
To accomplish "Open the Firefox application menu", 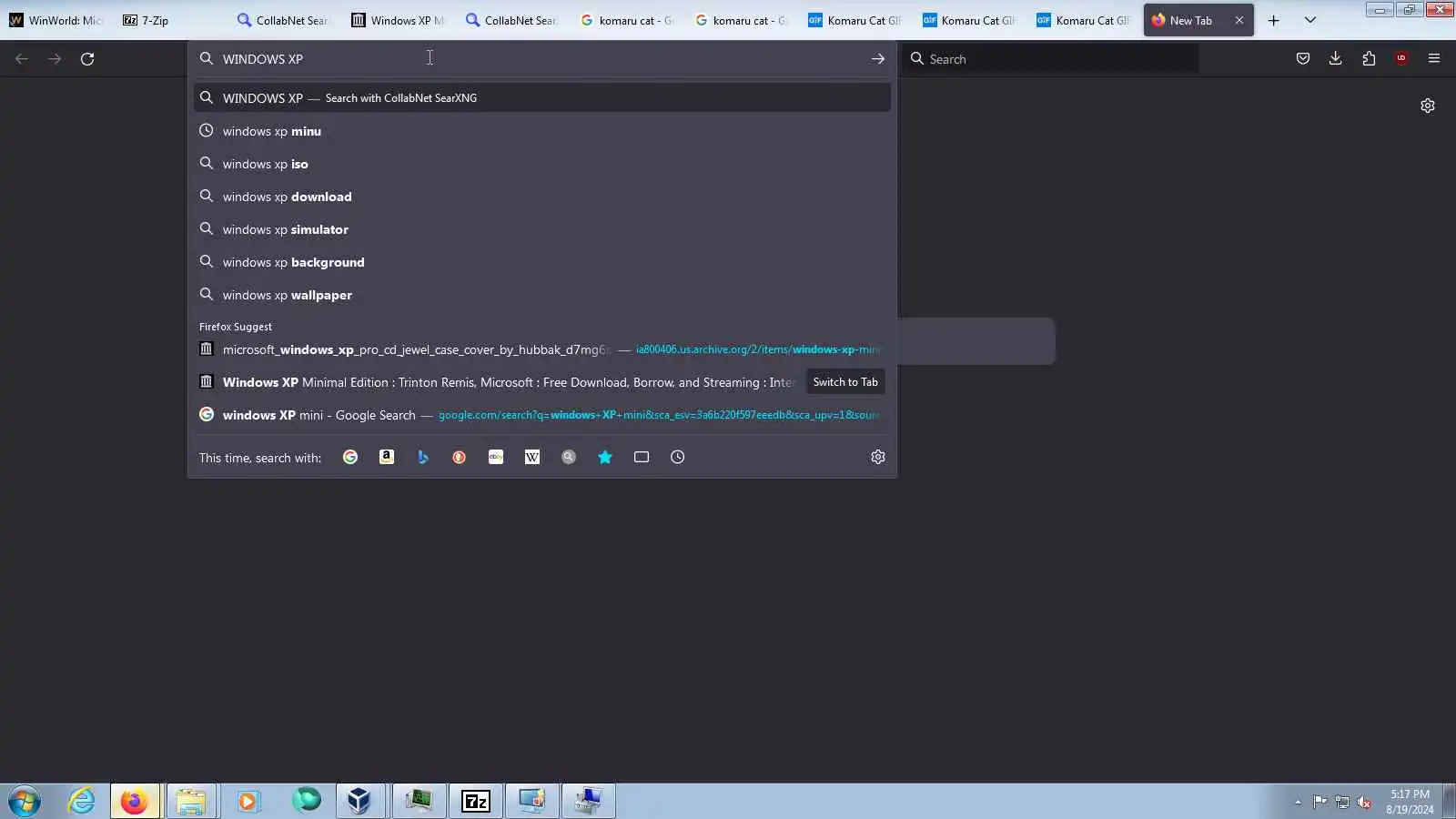I will tap(1434, 59).
